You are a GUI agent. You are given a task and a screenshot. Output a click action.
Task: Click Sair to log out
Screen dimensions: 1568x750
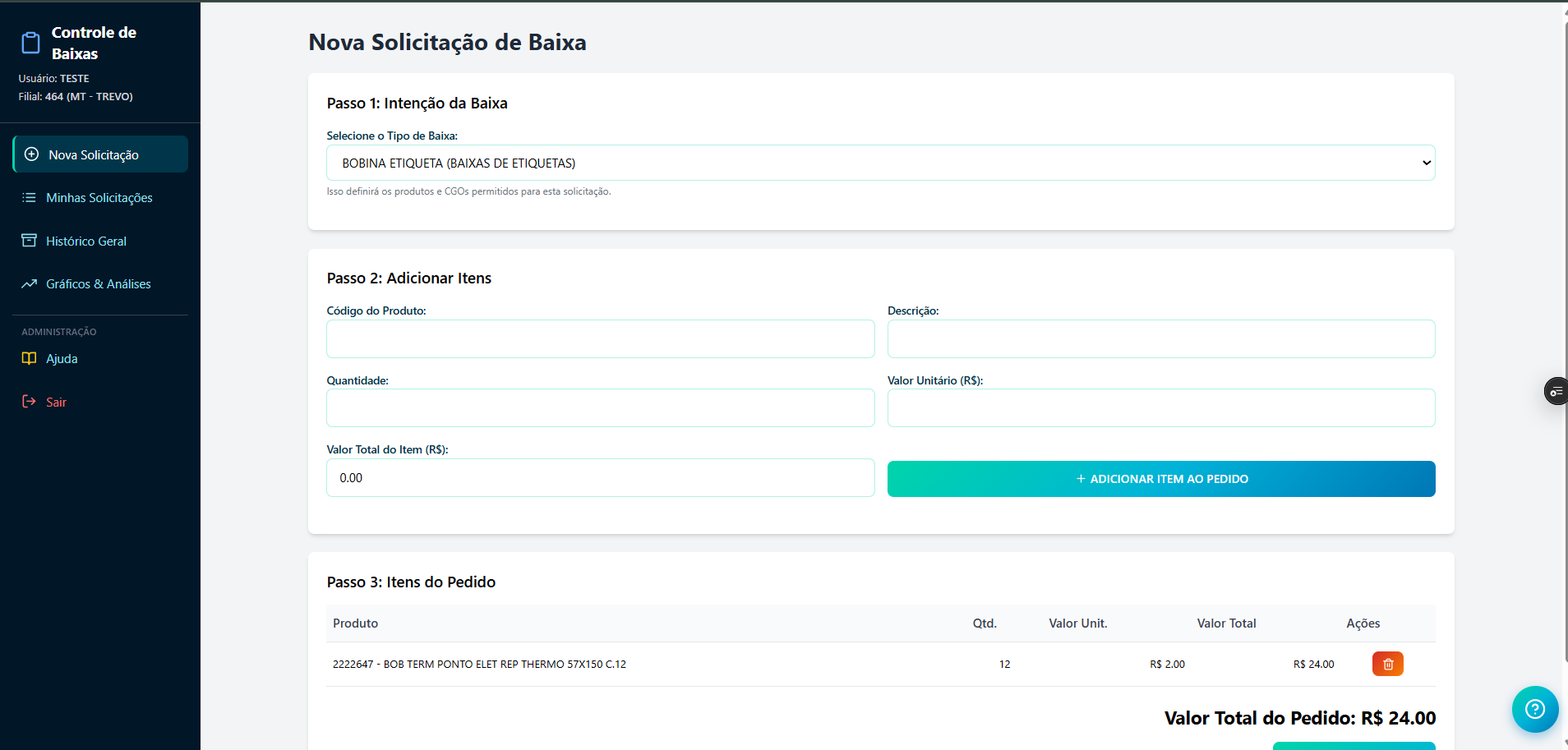tap(57, 401)
